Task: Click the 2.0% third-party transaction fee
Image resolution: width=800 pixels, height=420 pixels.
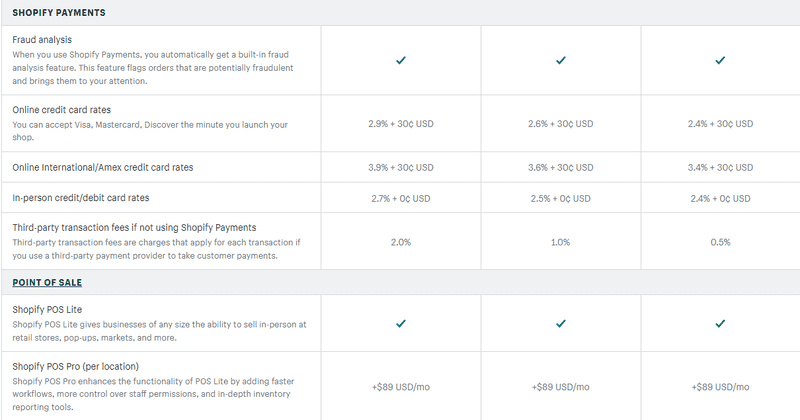Action: 401,242
